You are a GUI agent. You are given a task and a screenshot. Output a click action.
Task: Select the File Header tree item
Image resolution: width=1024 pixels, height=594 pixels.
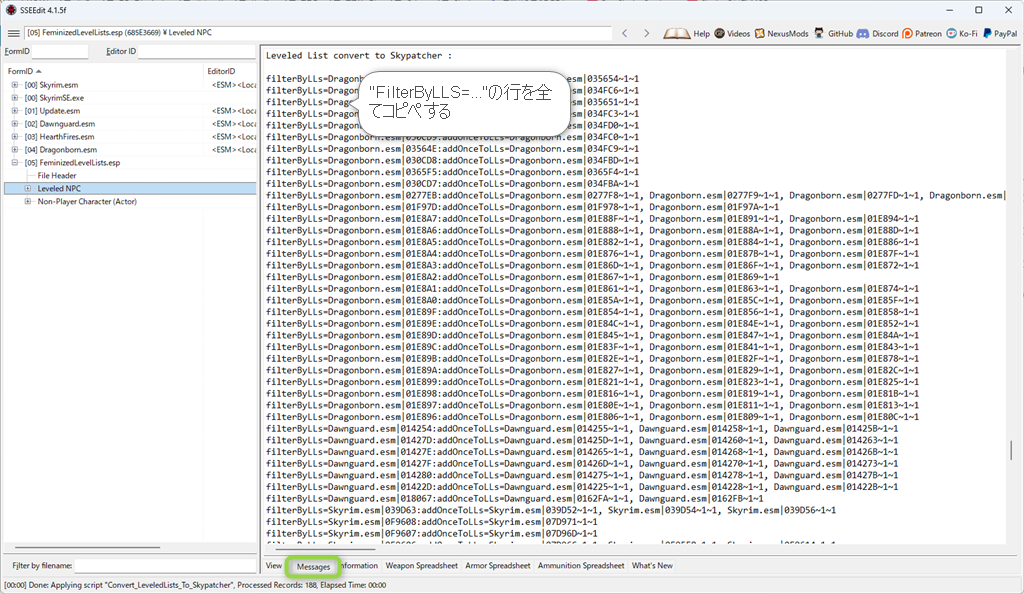(x=57, y=175)
